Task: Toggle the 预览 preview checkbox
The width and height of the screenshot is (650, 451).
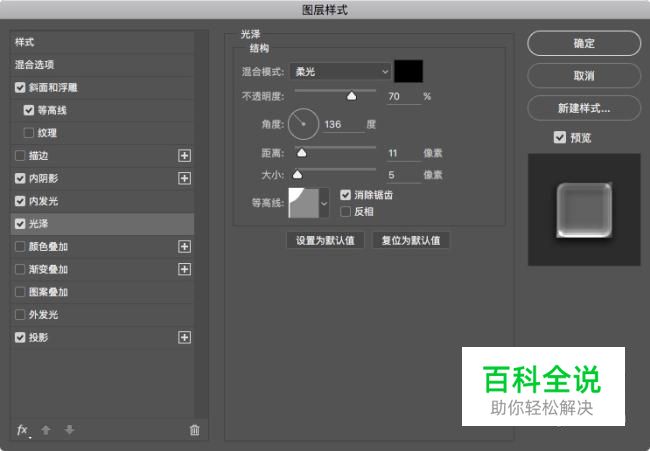Action: click(x=560, y=137)
